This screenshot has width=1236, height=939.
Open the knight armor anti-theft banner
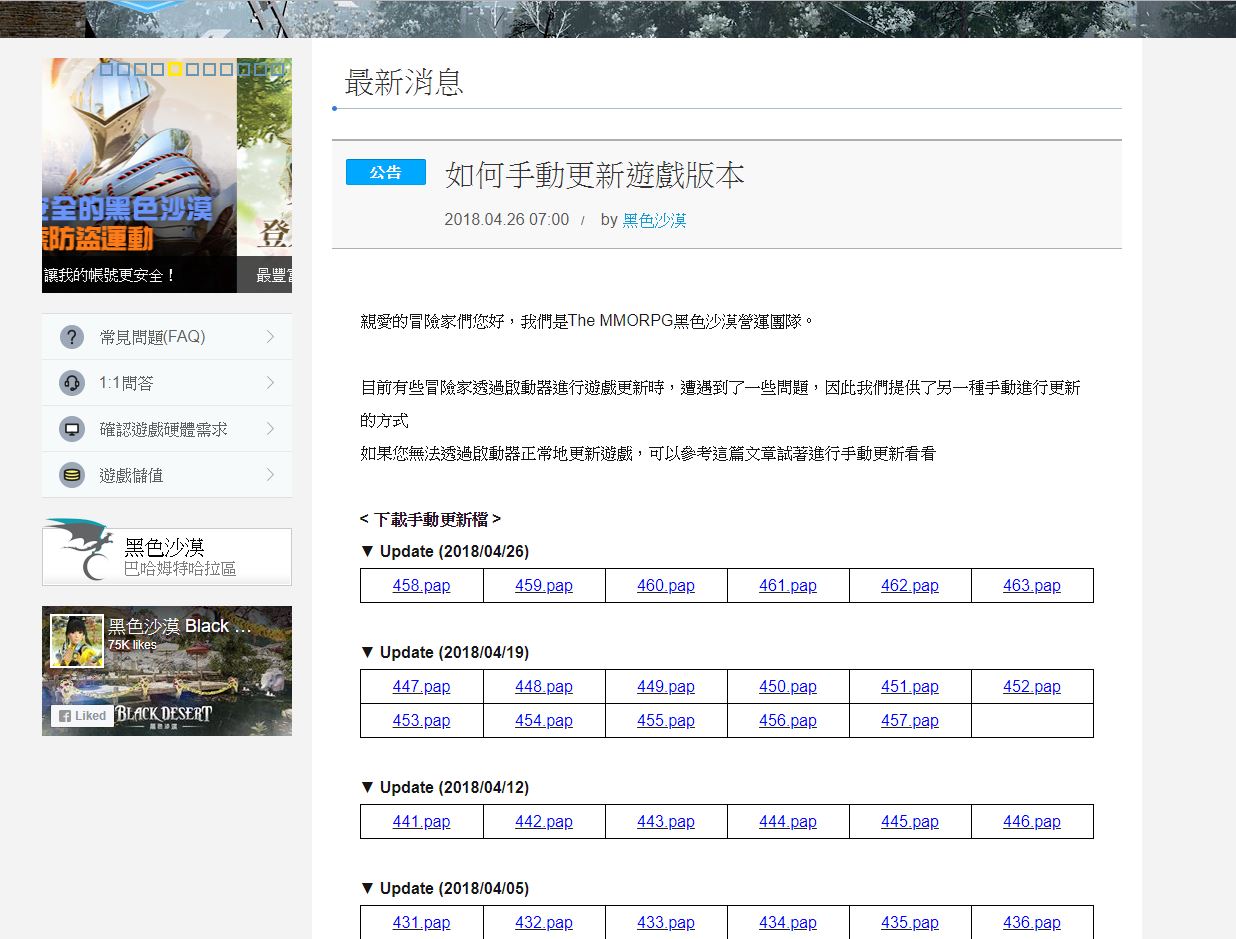(139, 175)
